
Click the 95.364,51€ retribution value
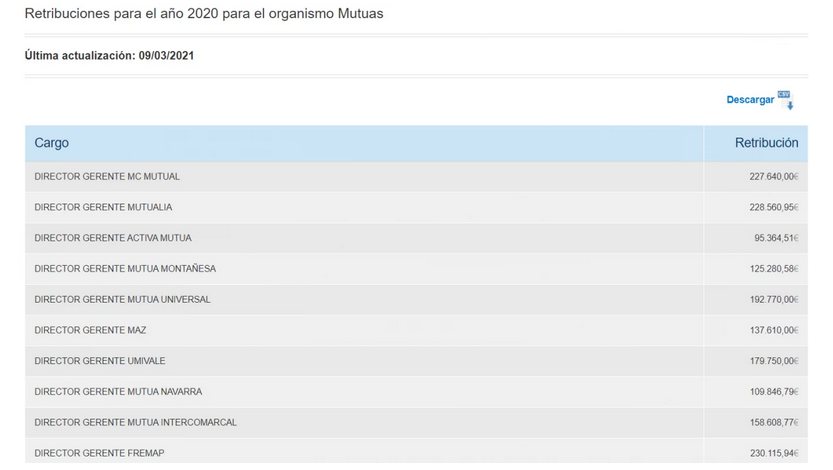pyautogui.click(x=776, y=238)
